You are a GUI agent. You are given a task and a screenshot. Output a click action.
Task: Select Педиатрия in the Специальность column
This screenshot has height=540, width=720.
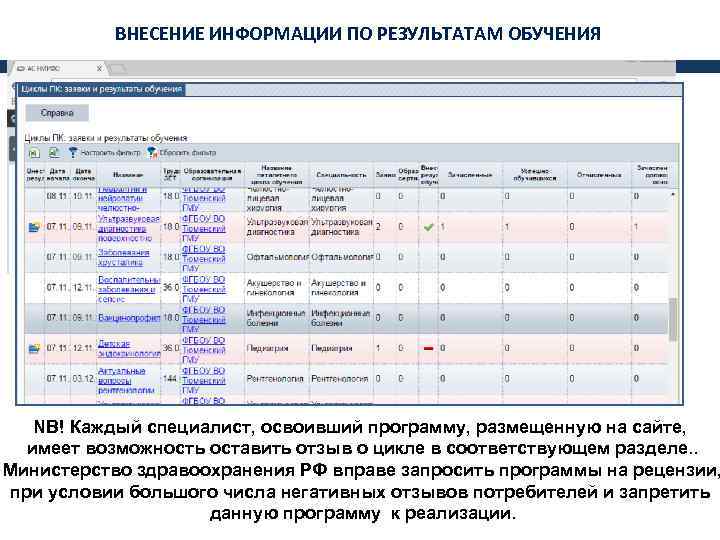[x=332, y=349]
